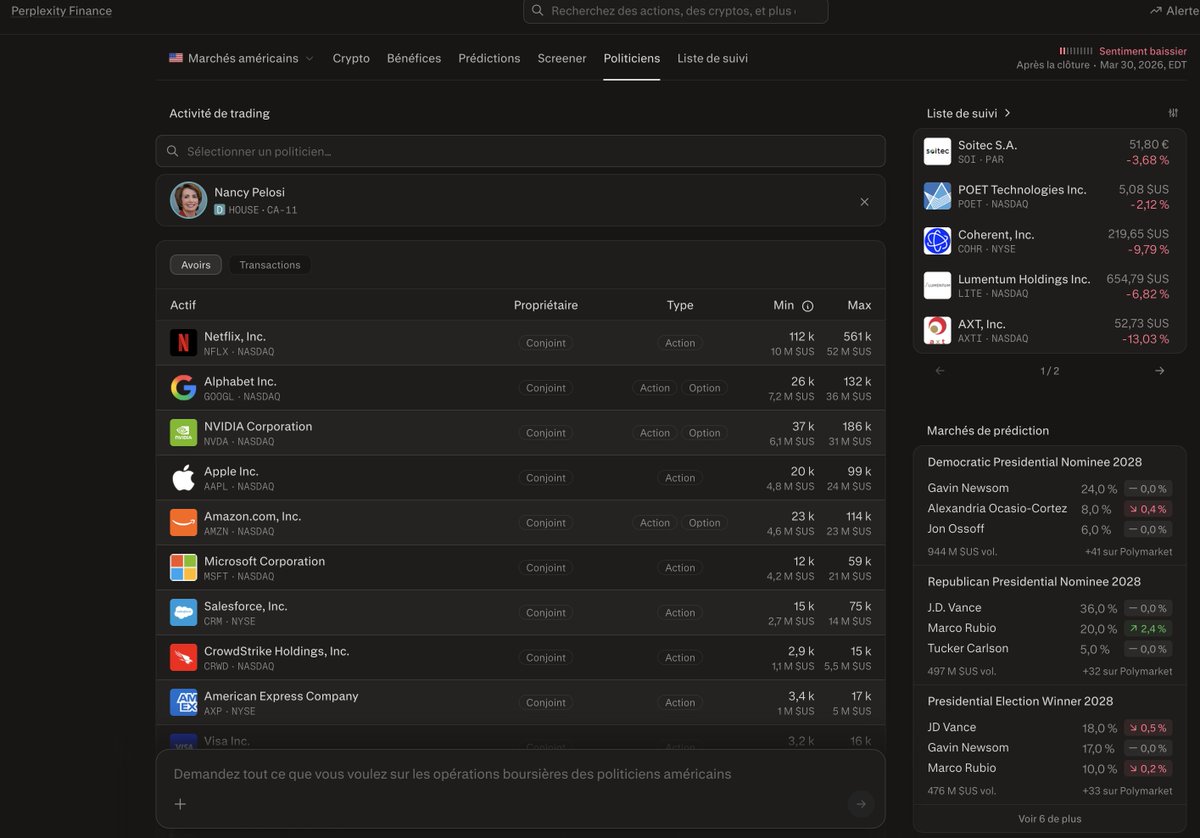
Task: Click Marco Rubio 20,0 % in Republican nominee
Action: click(x=1048, y=629)
